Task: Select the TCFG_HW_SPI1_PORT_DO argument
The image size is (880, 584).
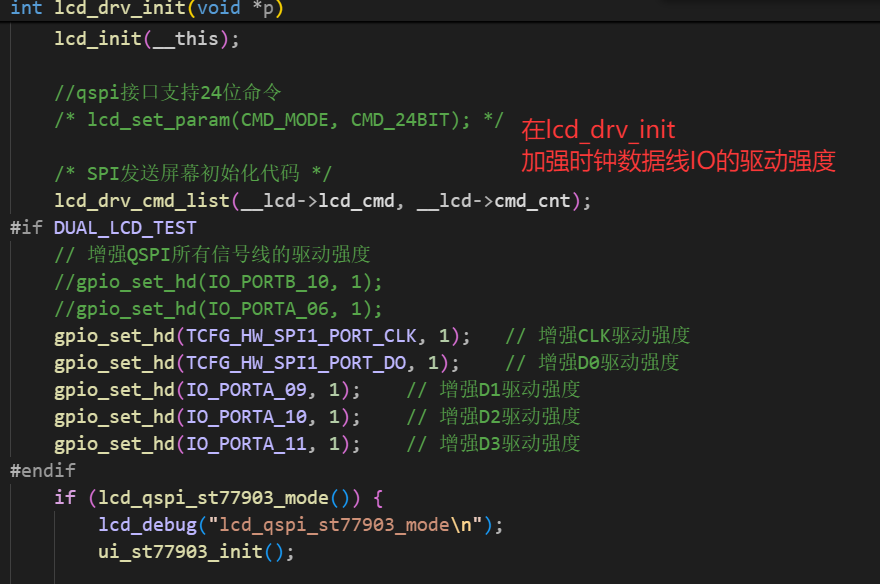Action: pos(296,362)
